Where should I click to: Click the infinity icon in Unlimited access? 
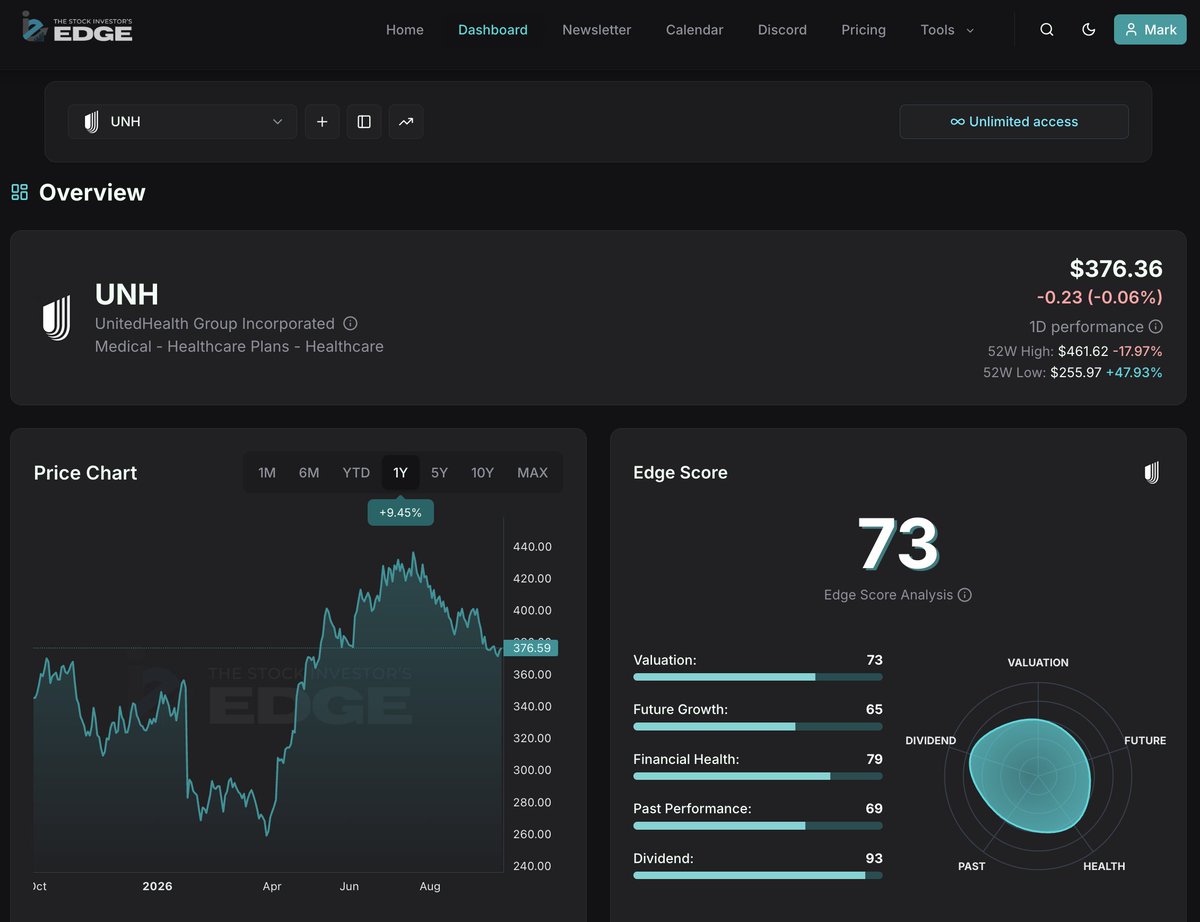pyautogui.click(x=958, y=122)
